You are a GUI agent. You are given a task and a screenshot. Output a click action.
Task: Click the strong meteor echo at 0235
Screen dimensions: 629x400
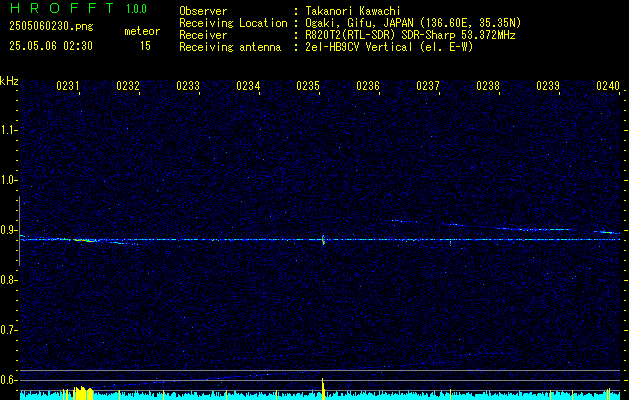point(323,240)
